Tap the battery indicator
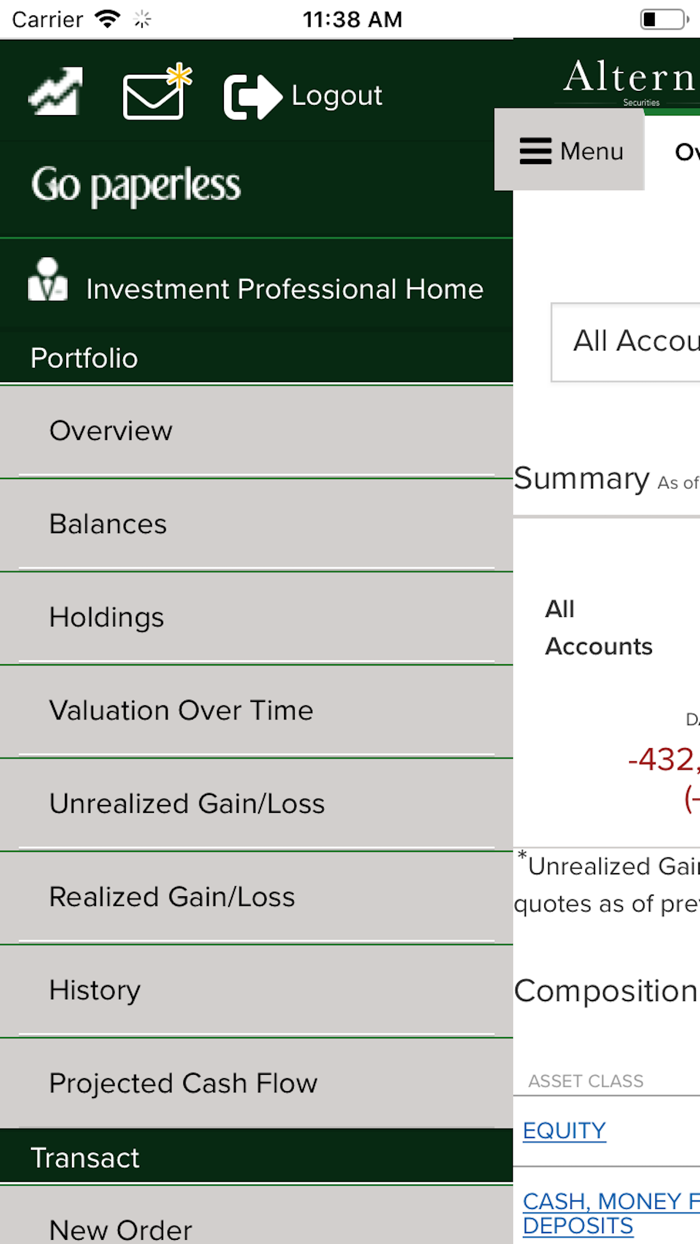The height and width of the screenshot is (1244, 700). click(x=664, y=18)
